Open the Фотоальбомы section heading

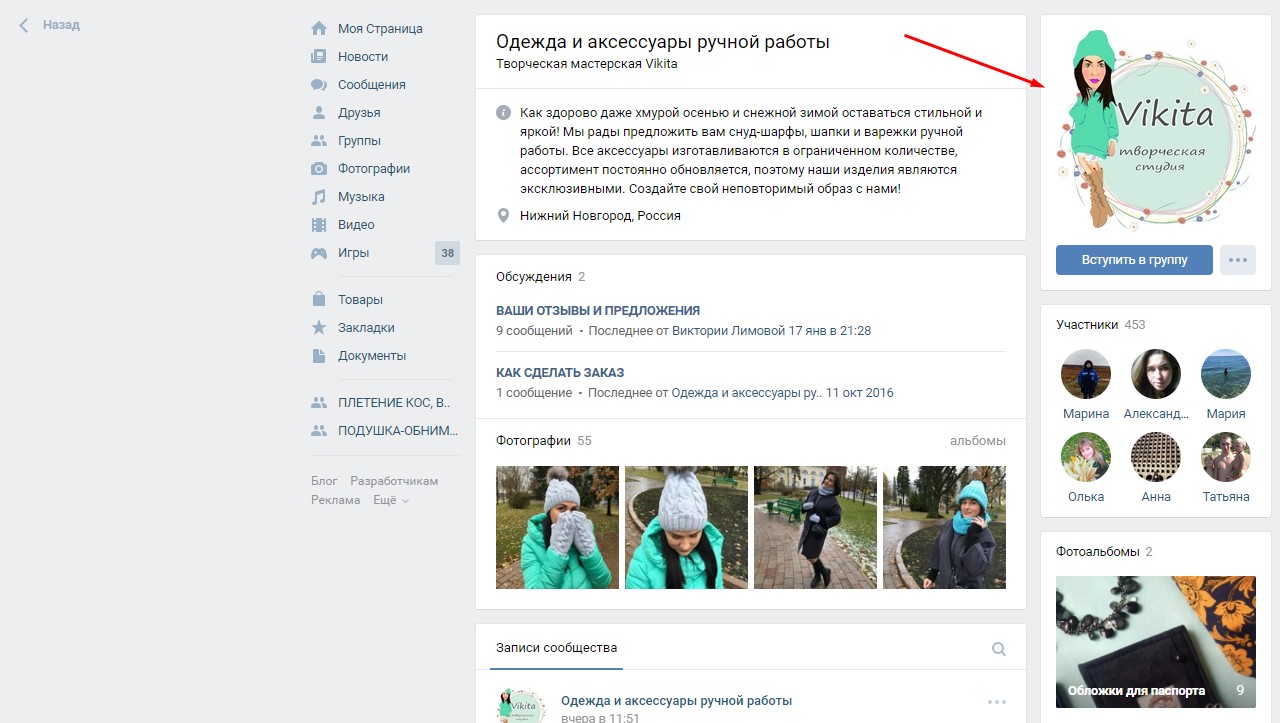1098,552
